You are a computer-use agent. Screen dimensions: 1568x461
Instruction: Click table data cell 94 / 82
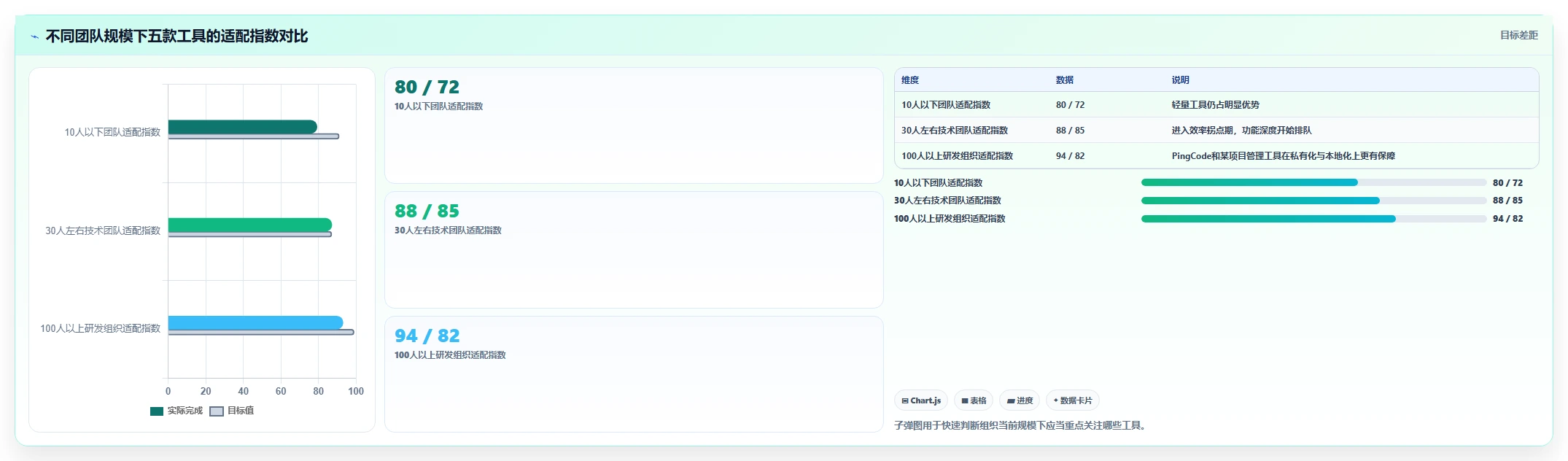coord(1071,156)
